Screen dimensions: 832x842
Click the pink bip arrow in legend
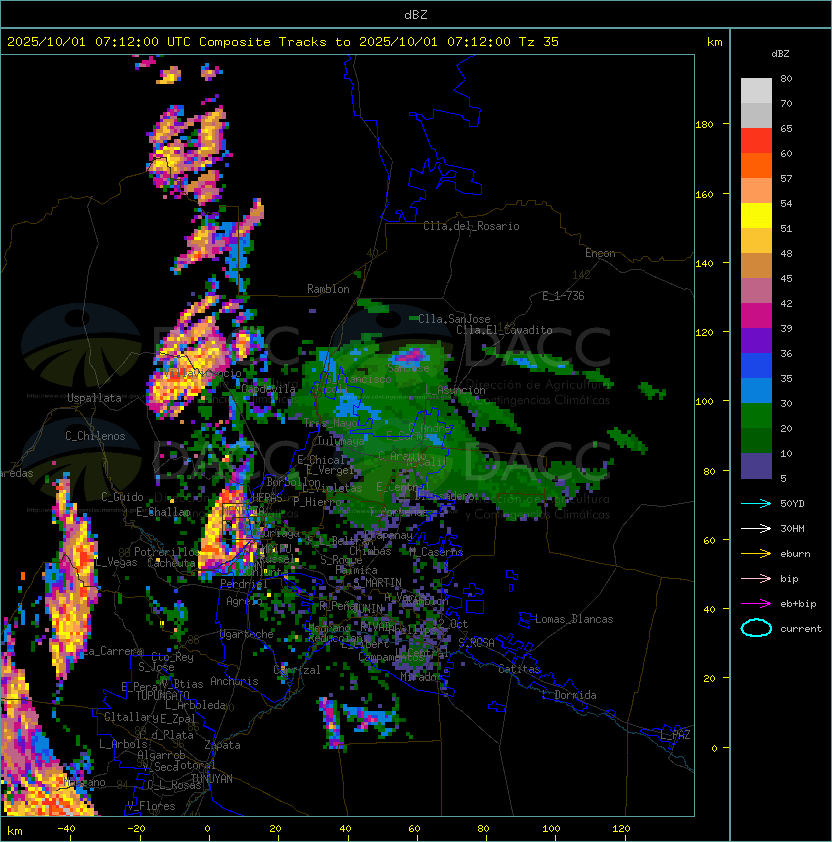[756, 579]
